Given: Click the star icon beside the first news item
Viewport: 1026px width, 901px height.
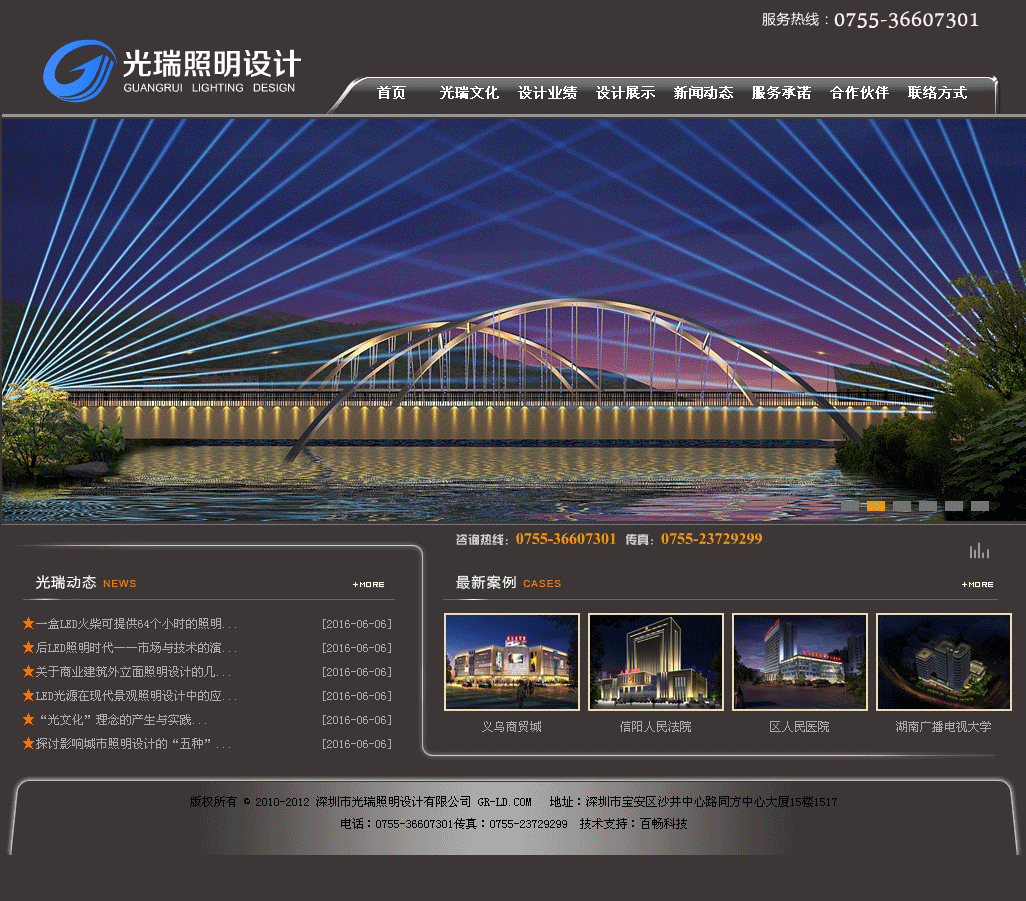Looking at the screenshot, I should pos(28,624).
